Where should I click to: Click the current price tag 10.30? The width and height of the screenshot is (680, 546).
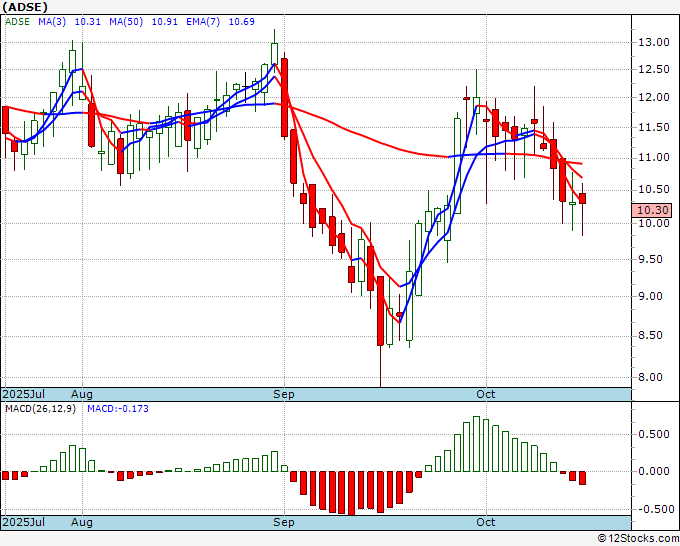(653, 210)
